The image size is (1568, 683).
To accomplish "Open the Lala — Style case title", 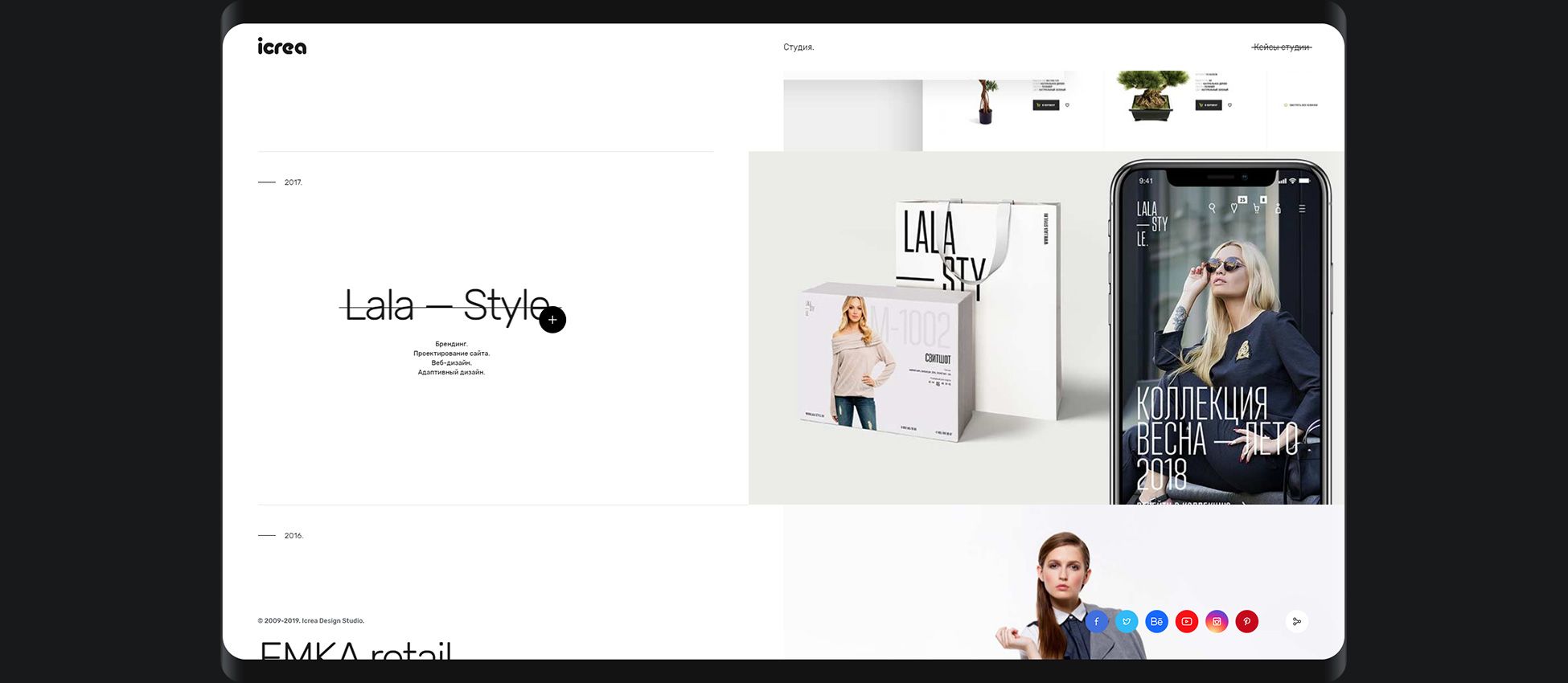I will (x=446, y=306).
